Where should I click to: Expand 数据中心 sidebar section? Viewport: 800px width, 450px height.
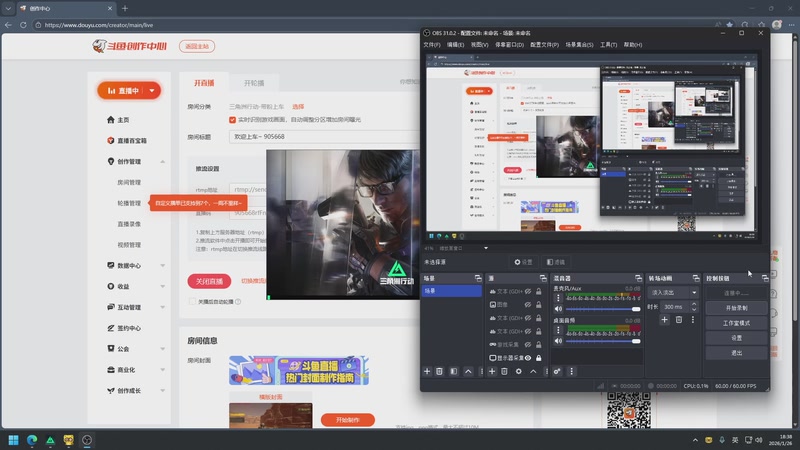point(162,266)
